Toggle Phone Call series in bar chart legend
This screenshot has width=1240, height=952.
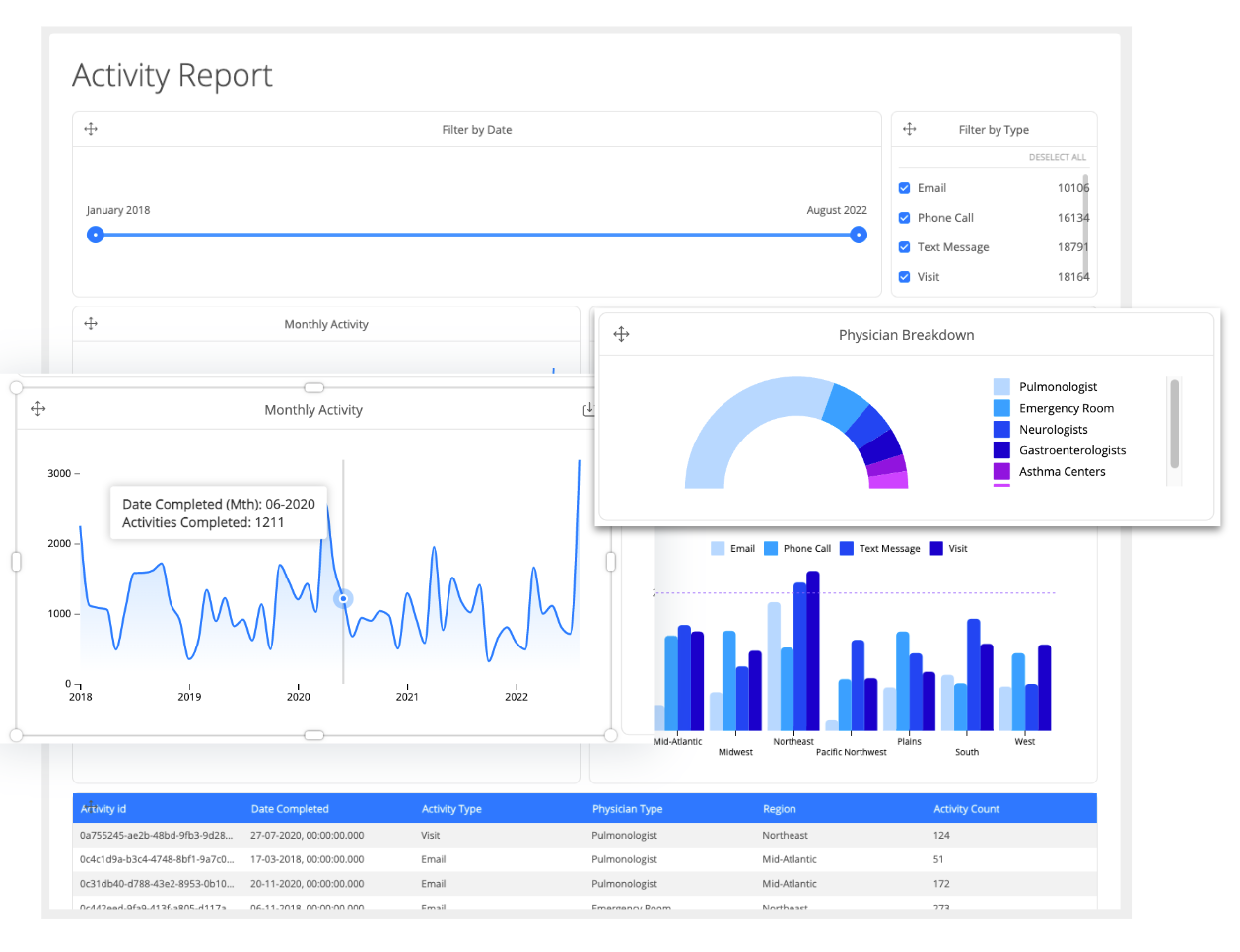[x=797, y=549]
